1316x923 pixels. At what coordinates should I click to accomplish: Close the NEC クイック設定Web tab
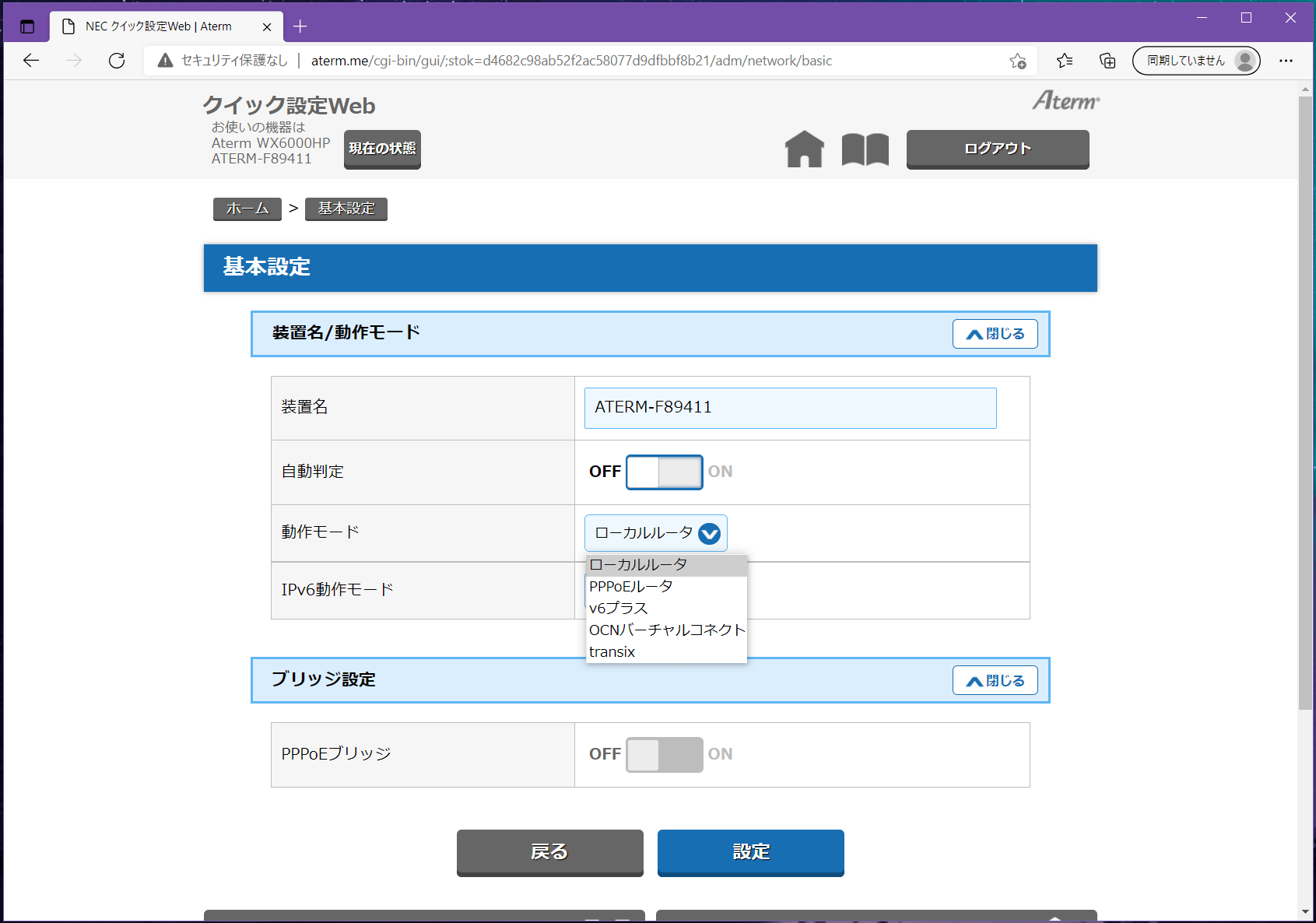tap(267, 26)
